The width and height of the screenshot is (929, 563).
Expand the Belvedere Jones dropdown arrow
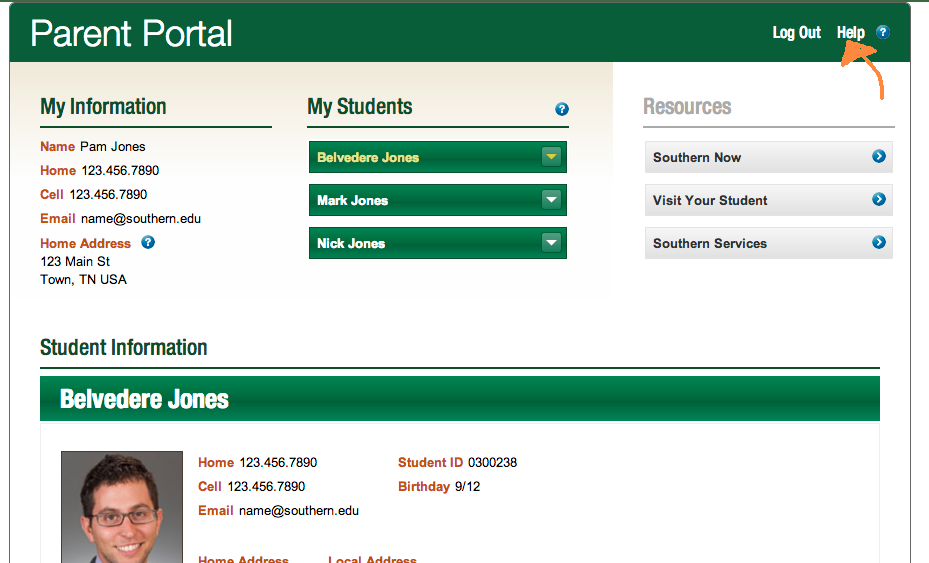click(x=551, y=157)
